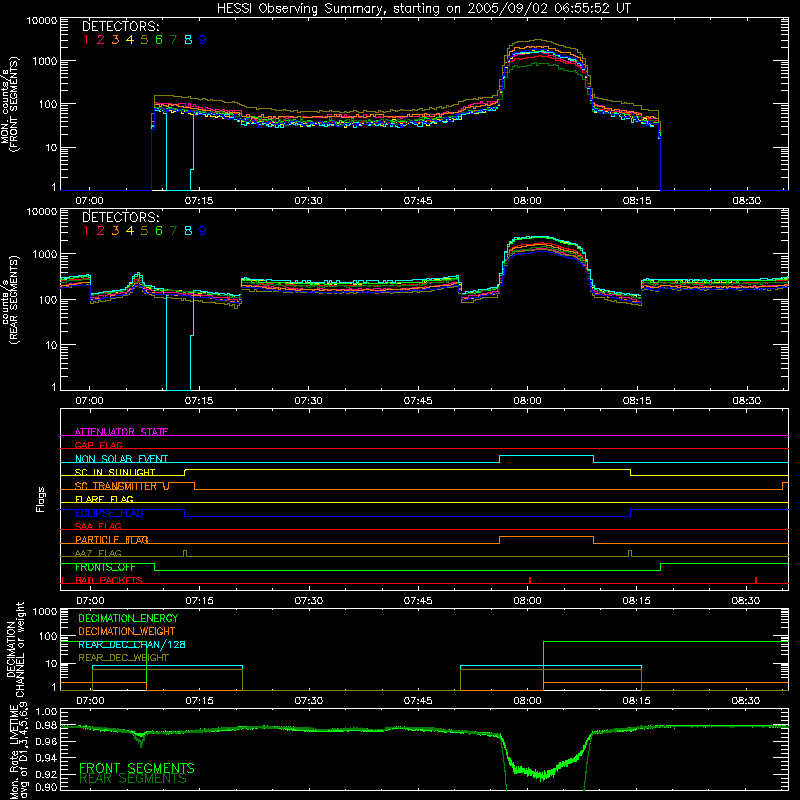This screenshot has width=800, height=800.
Task: Select the SC_TRANSMITTER flag label
Action: [x=115, y=486]
